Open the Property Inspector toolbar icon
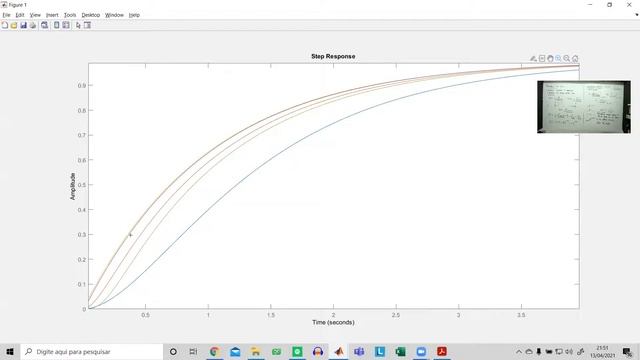 click(87, 25)
